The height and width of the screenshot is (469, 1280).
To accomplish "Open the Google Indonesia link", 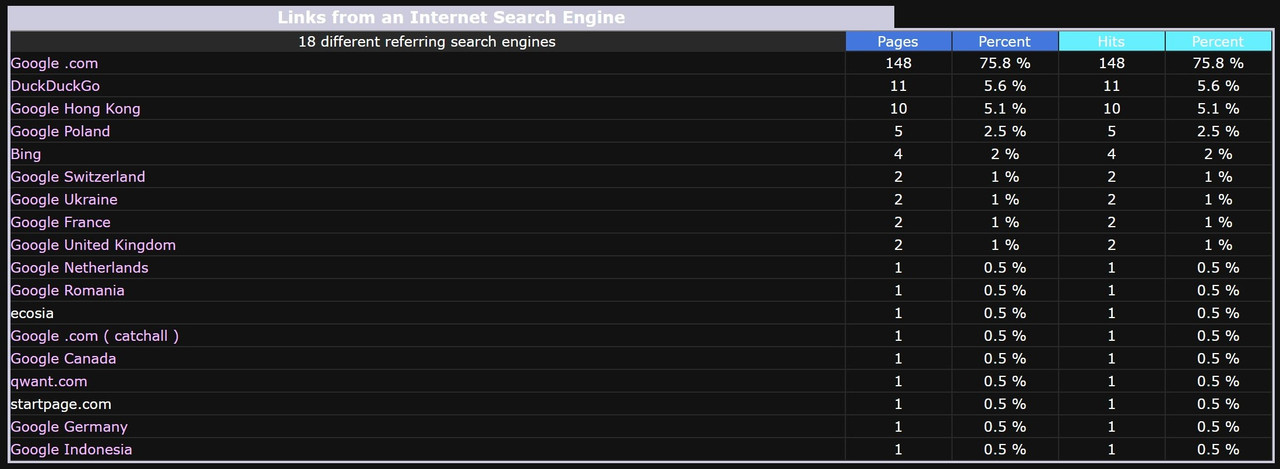I will (x=71, y=450).
